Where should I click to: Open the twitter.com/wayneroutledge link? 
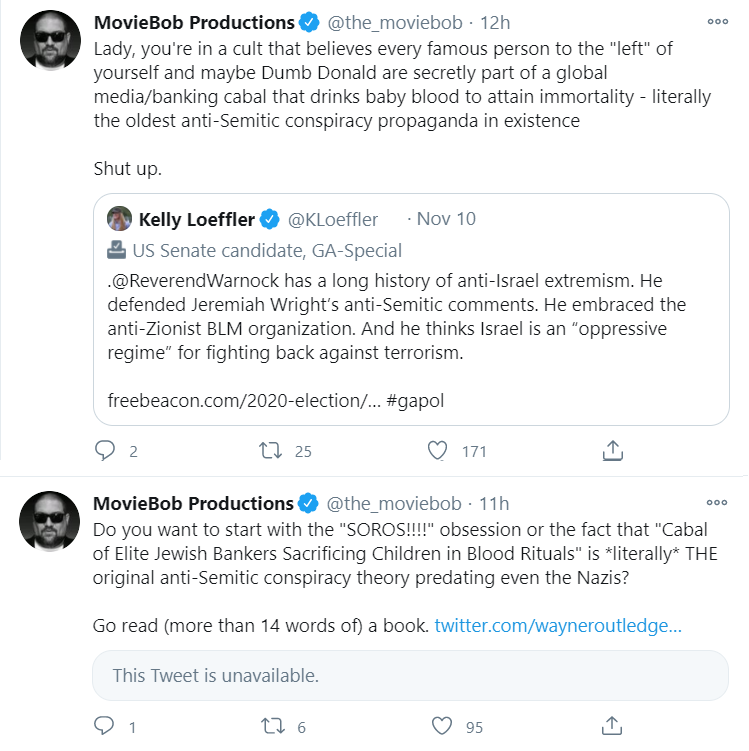[558, 625]
